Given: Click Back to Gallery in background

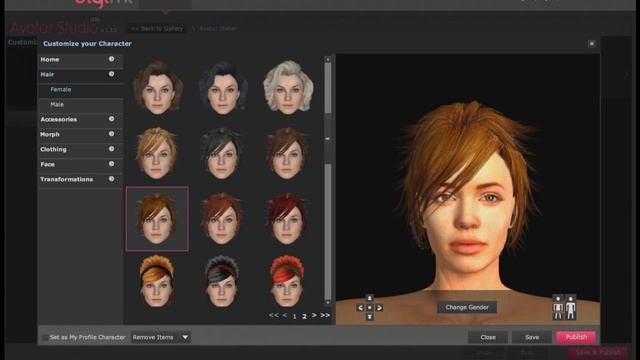Looking at the screenshot, I should [x=157, y=29].
